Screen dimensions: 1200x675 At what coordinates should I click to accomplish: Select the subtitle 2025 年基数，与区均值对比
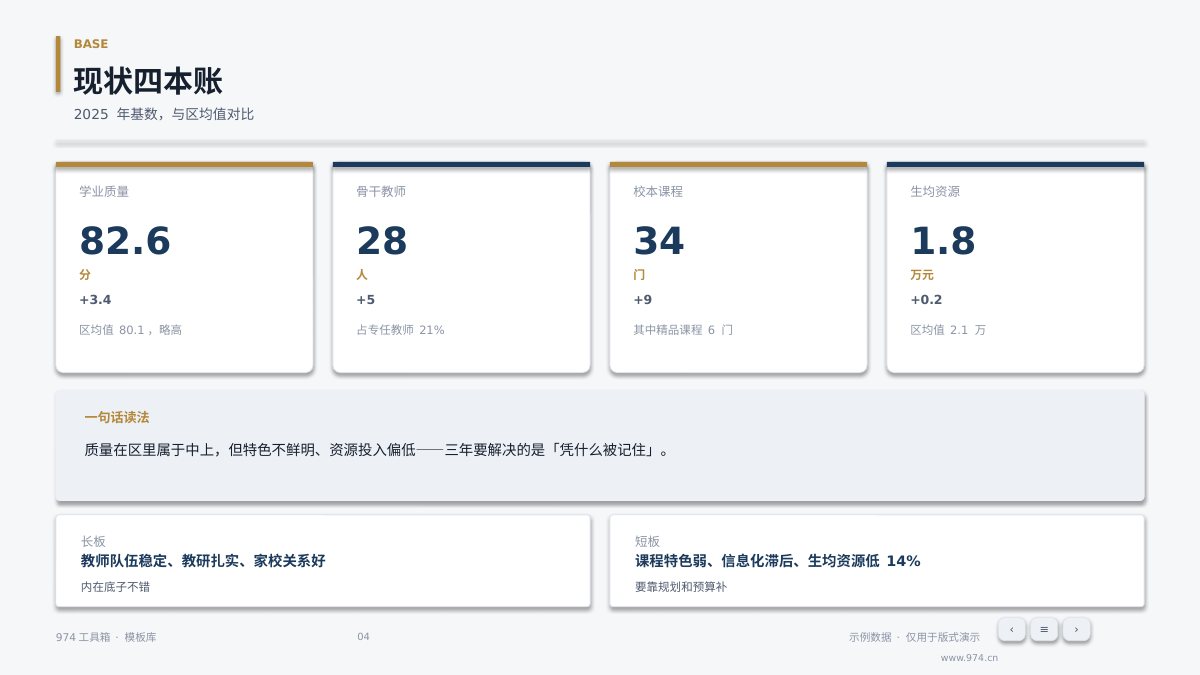[x=164, y=114]
